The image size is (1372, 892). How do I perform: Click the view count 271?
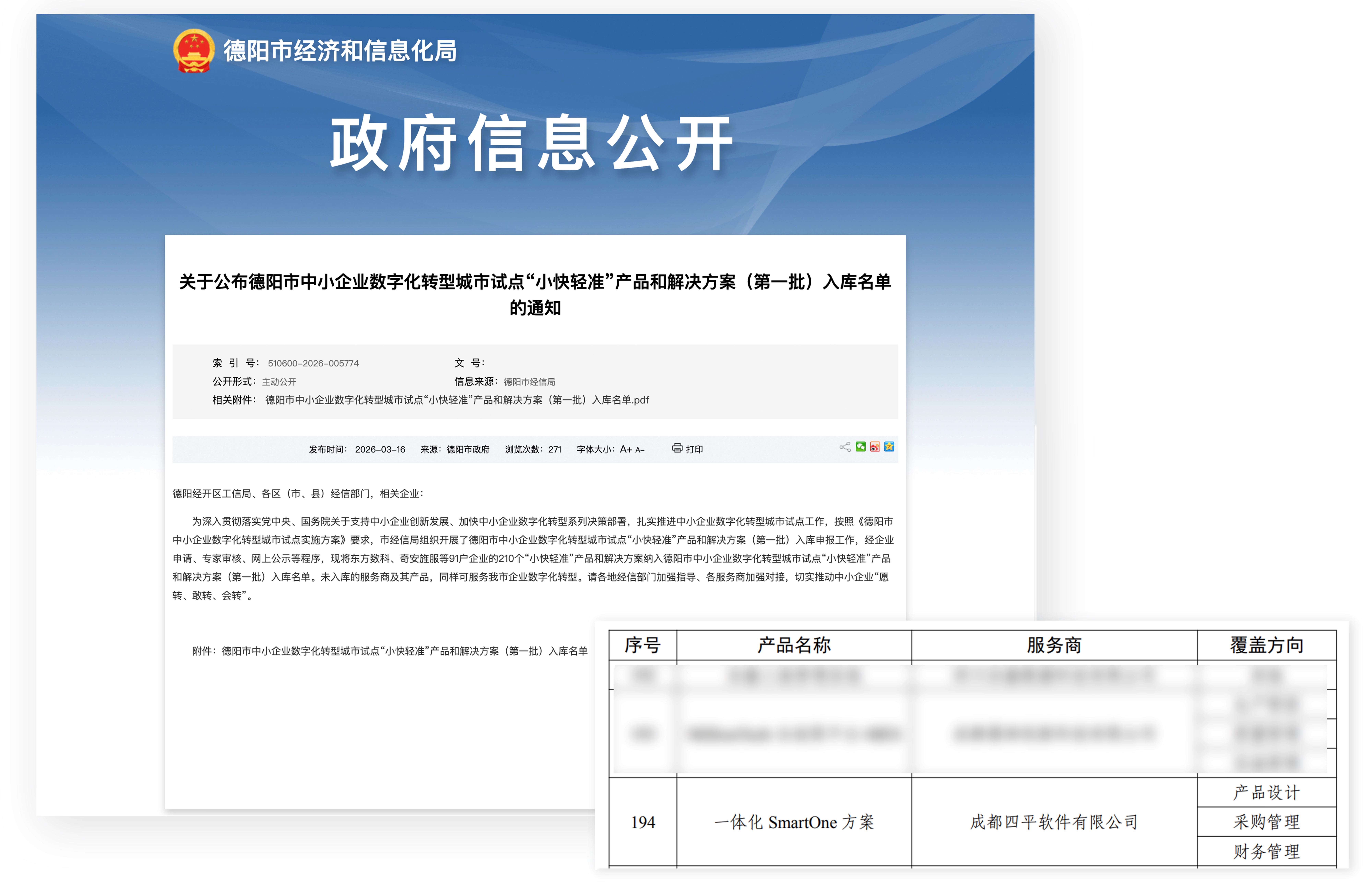tap(555, 449)
